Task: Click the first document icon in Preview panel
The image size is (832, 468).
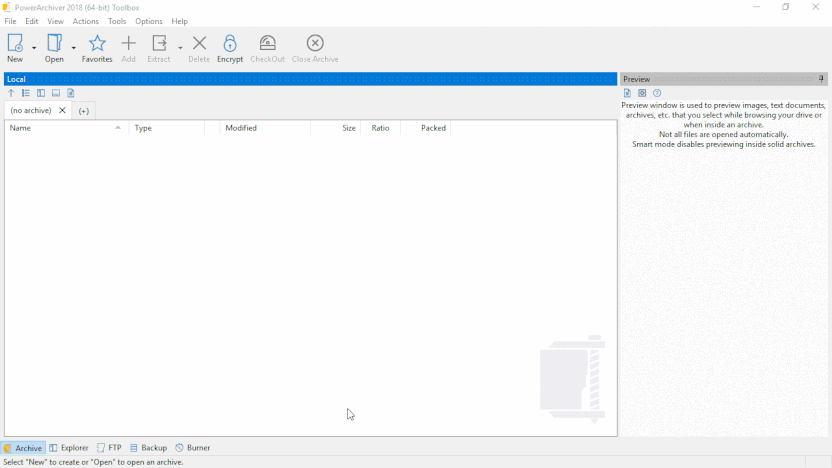Action: pyautogui.click(x=627, y=93)
